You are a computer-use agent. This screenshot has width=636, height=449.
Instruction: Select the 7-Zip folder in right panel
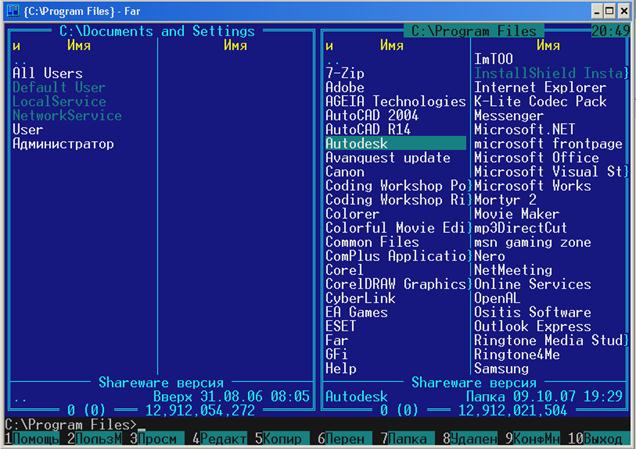pos(347,73)
